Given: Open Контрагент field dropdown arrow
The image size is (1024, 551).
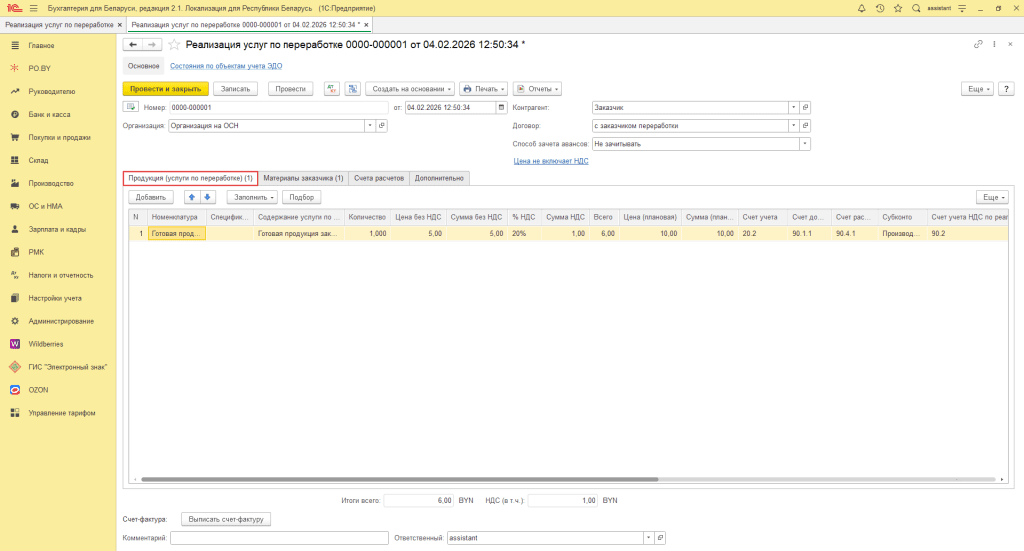Looking at the screenshot, I should pos(793,107).
